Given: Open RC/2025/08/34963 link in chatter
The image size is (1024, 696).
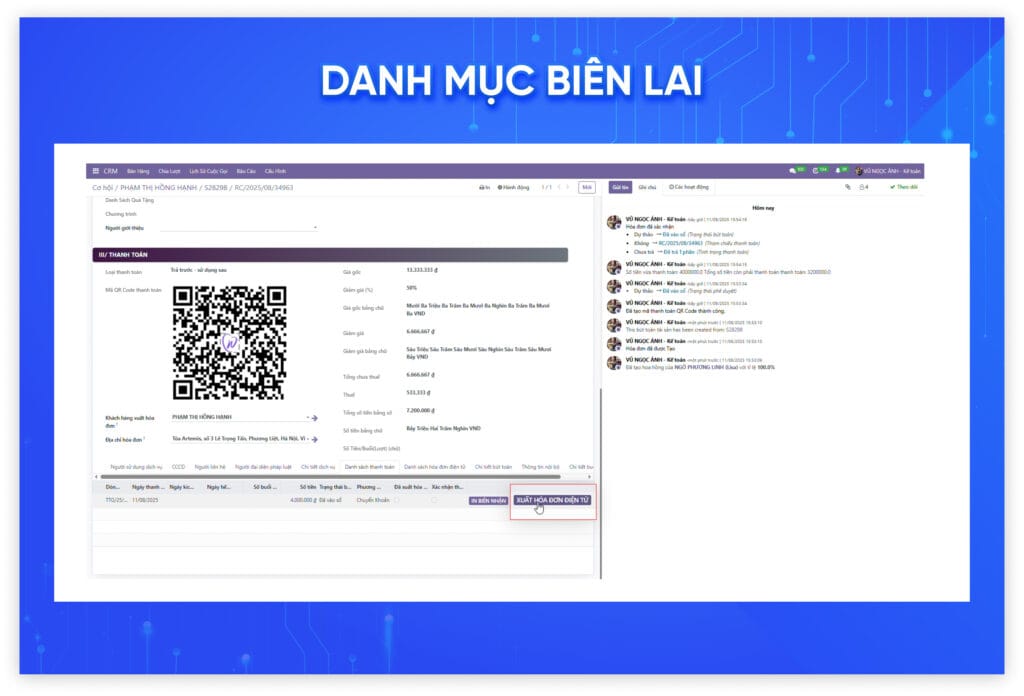Looking at the screenshot, I should pyautogui.click(x=680, y=244).
